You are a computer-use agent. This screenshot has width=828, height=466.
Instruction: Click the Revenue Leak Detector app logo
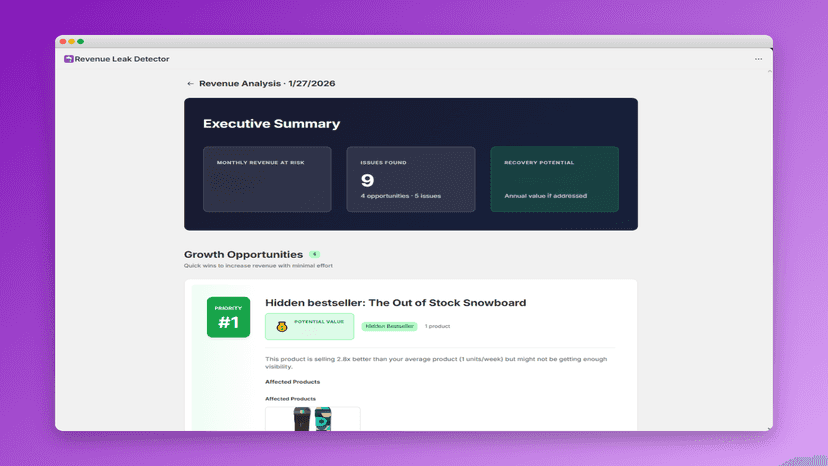[x=69, y=59]
